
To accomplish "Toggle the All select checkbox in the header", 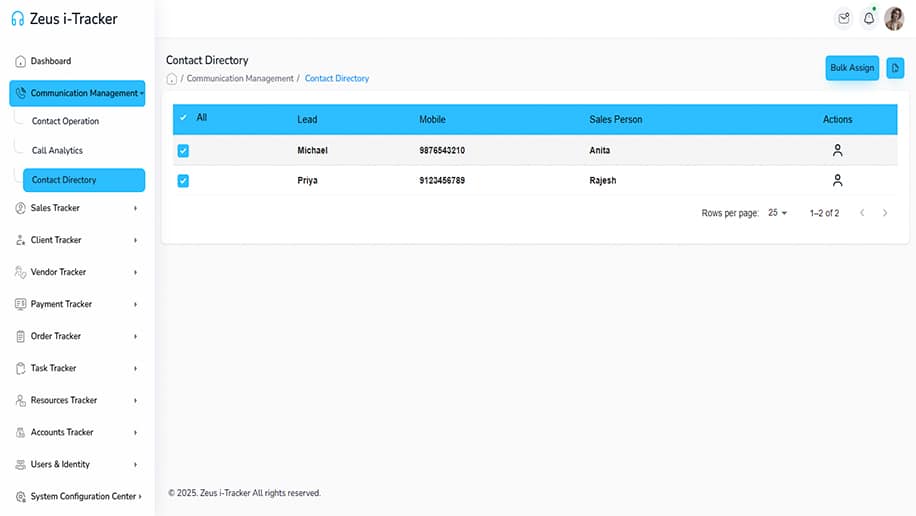I will point(183,118).
